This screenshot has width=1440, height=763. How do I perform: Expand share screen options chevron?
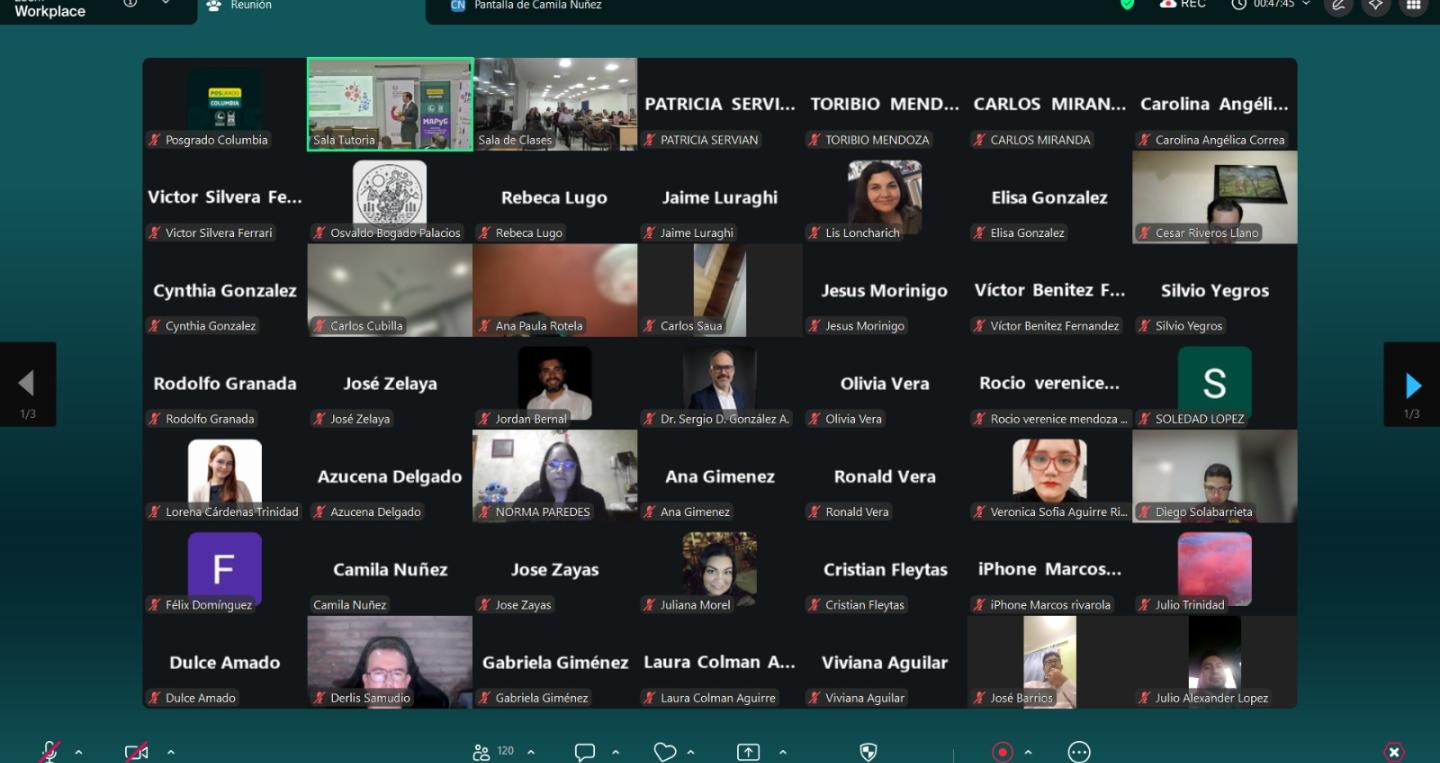[x=783, y=753]
